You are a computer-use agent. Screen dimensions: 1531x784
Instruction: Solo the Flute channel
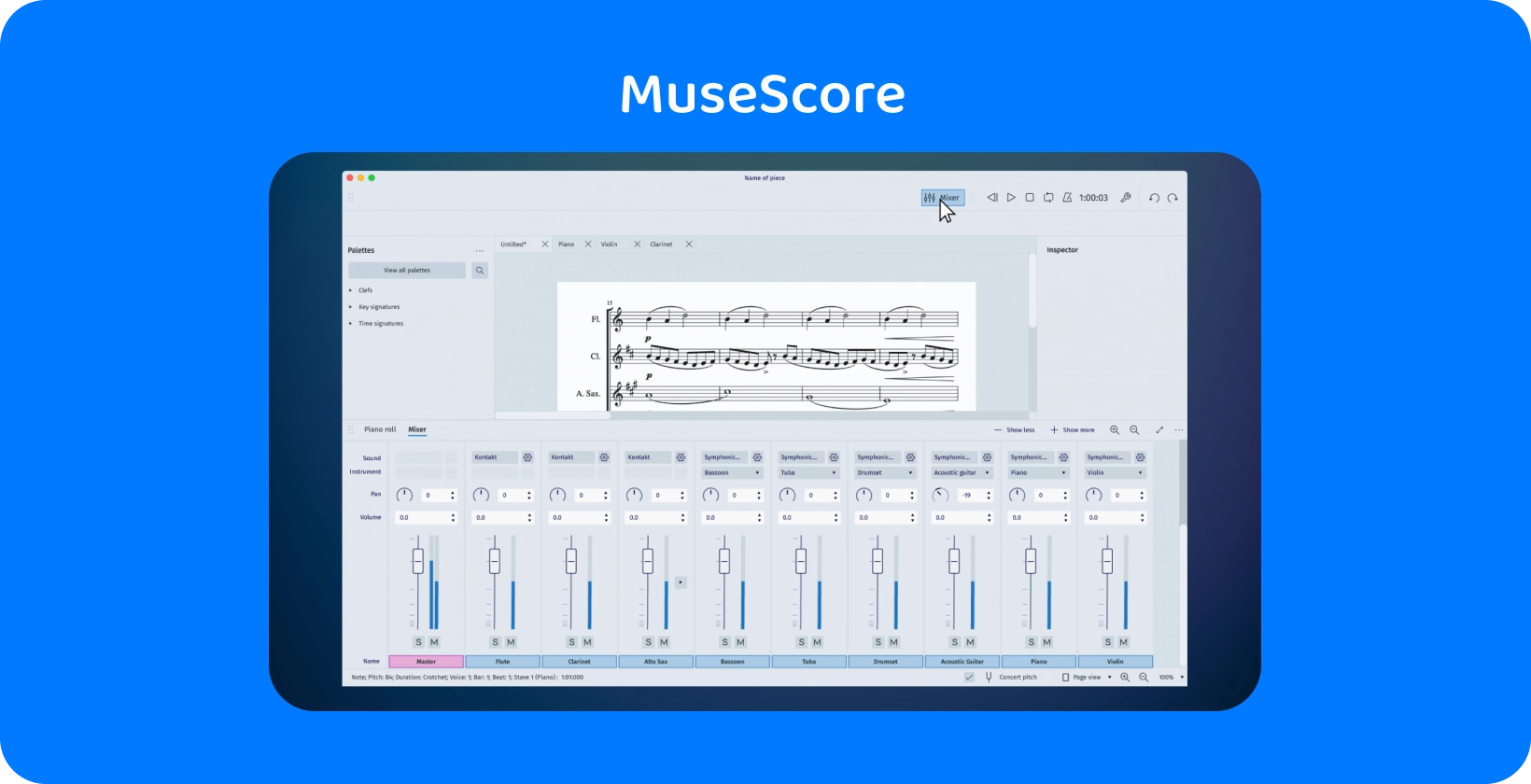click(x=495, y=642)
